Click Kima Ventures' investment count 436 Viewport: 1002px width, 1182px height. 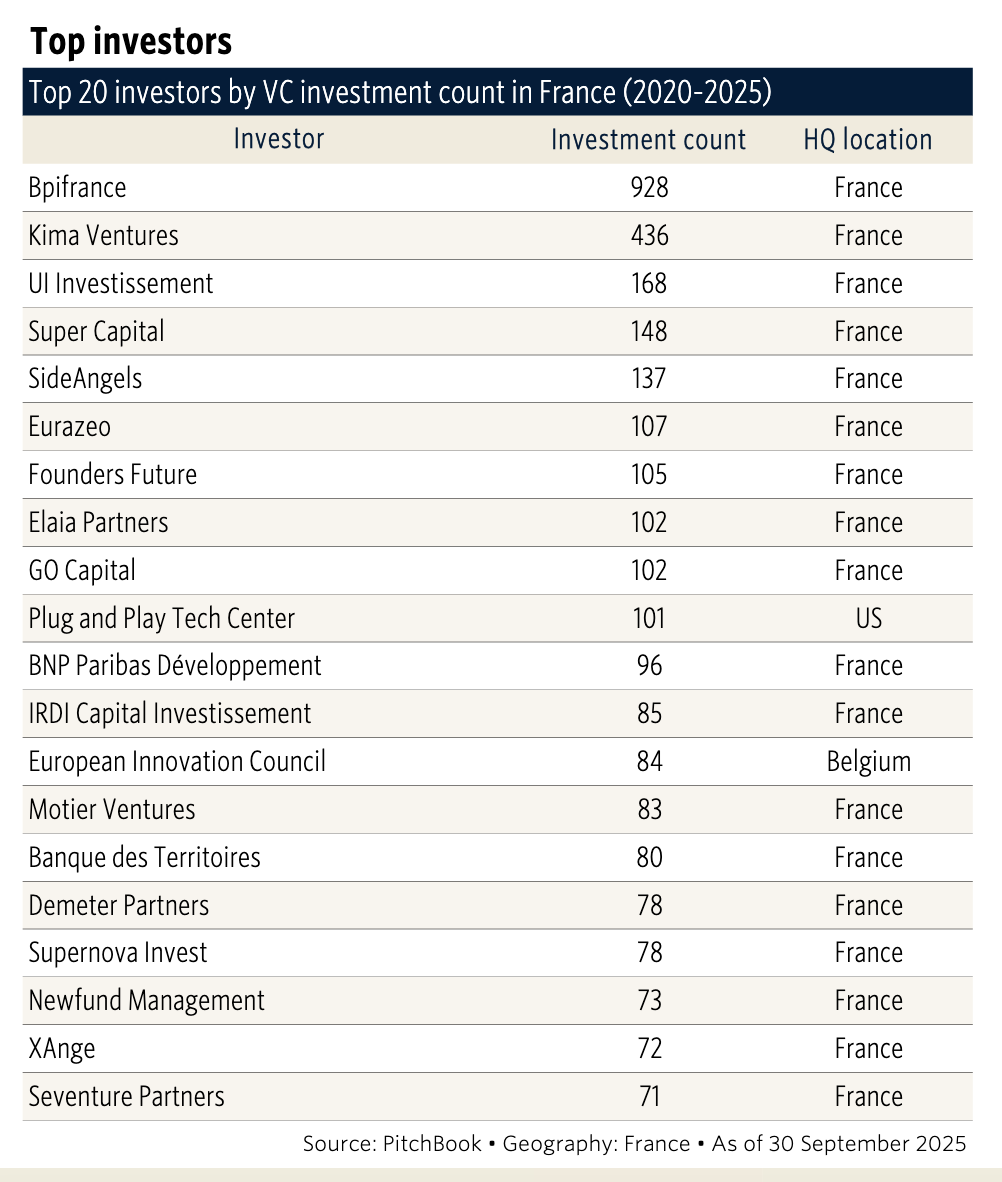[649, 236]
